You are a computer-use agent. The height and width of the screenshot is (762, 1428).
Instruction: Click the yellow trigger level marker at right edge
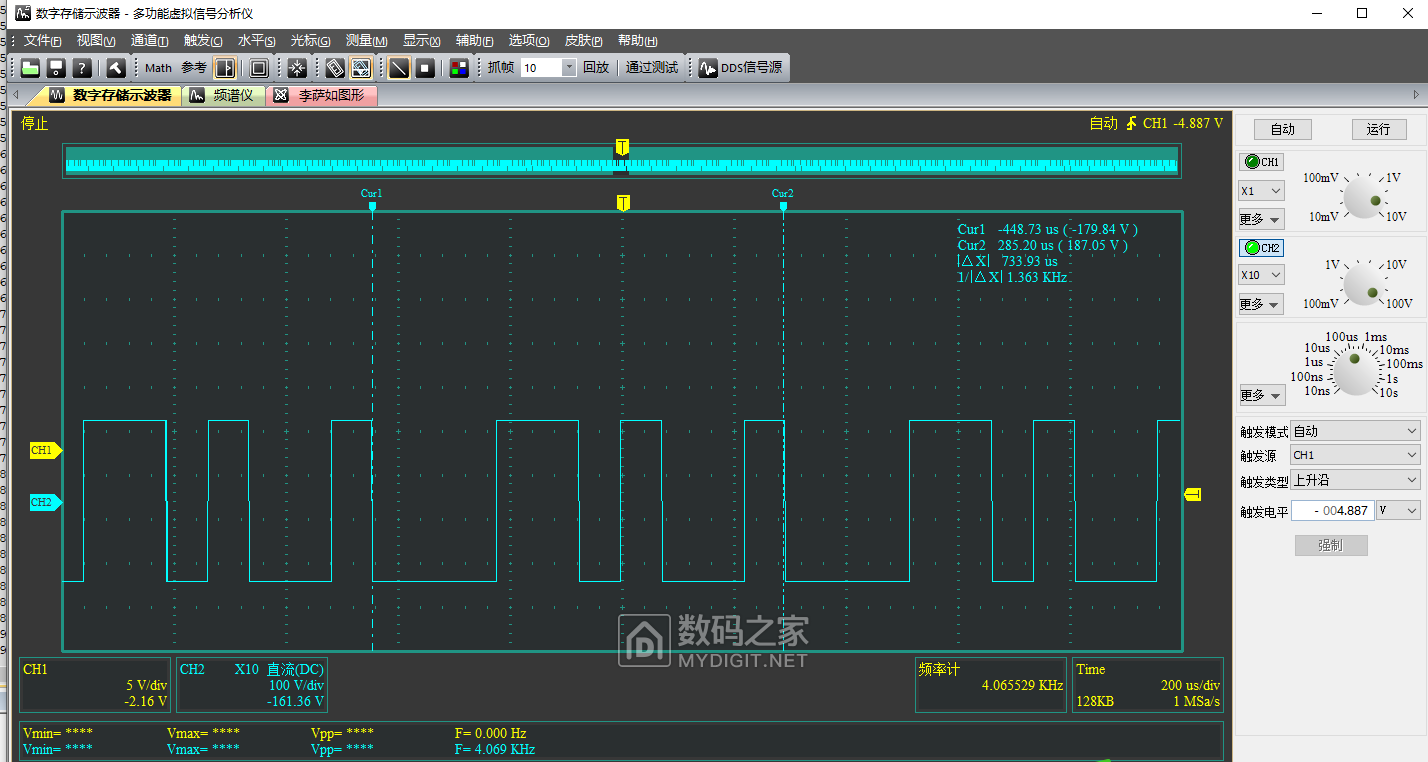click(x=1192, y=495)
